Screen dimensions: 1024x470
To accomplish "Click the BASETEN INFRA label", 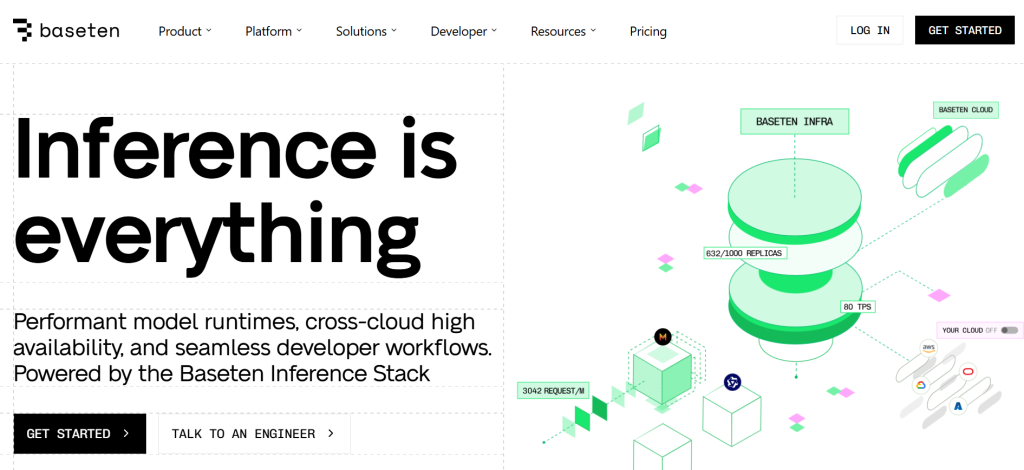I will (794, 121).
